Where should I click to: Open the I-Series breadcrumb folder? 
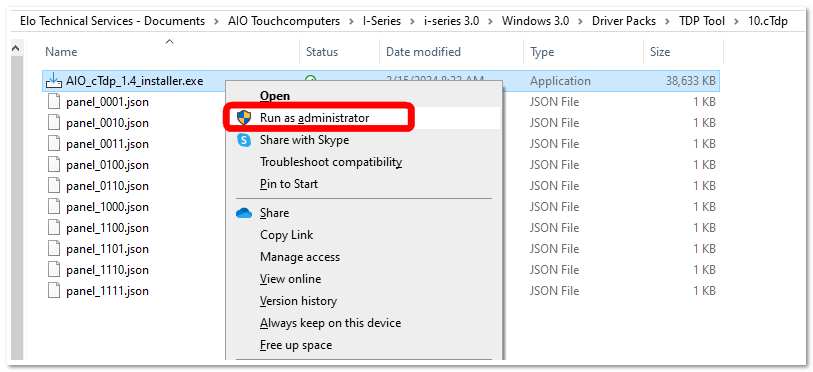tap(382, 21)
